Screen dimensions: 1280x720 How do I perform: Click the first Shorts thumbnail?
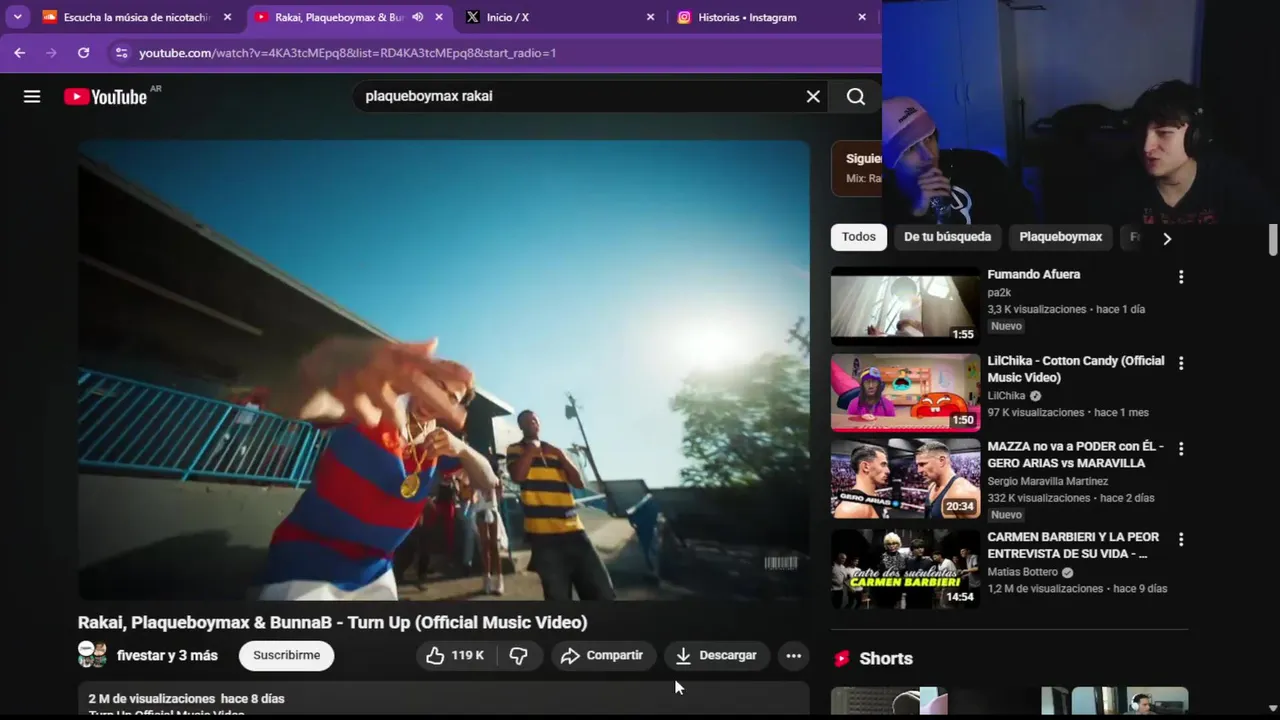pos(889,701)
